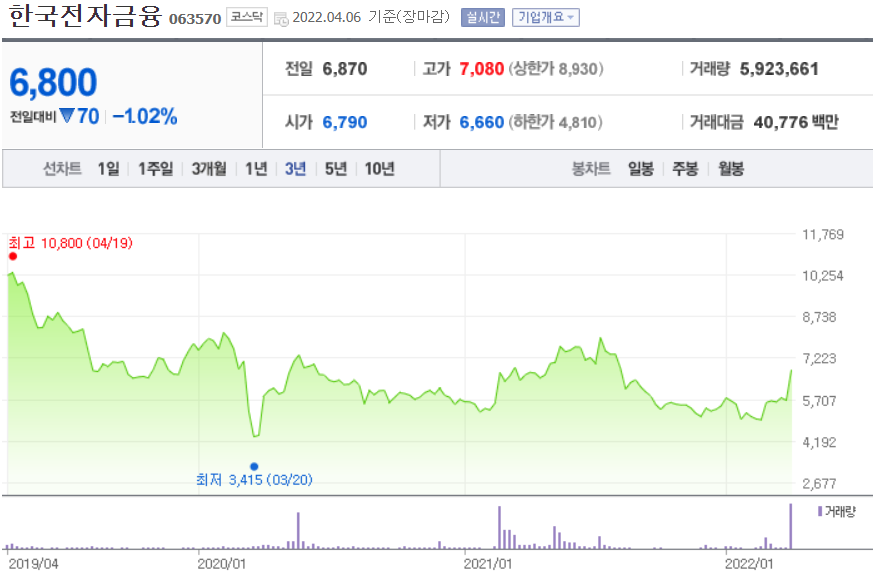The width and height of the screenshot is (873, 583).
Task: Click the 최고 10,800 (04/19) label
Action: [x=71, y=243]
